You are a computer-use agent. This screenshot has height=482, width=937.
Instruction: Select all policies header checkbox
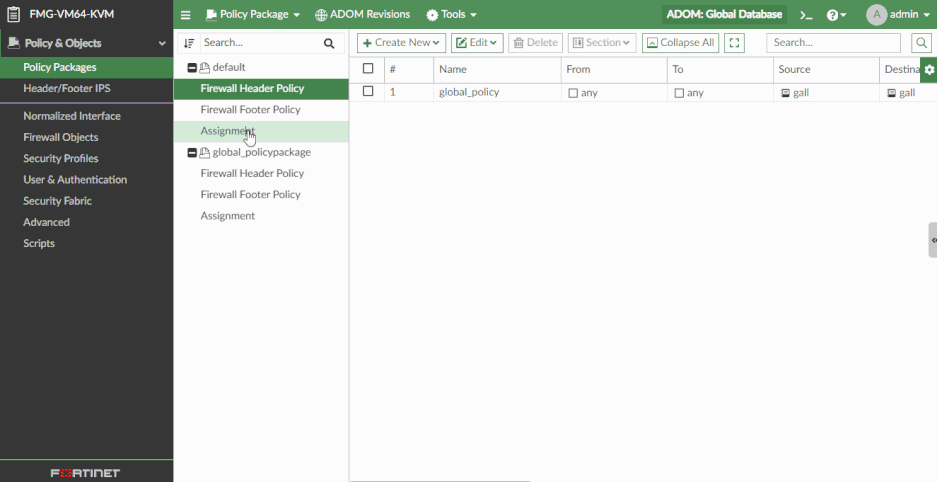click(x=368, y=69)
